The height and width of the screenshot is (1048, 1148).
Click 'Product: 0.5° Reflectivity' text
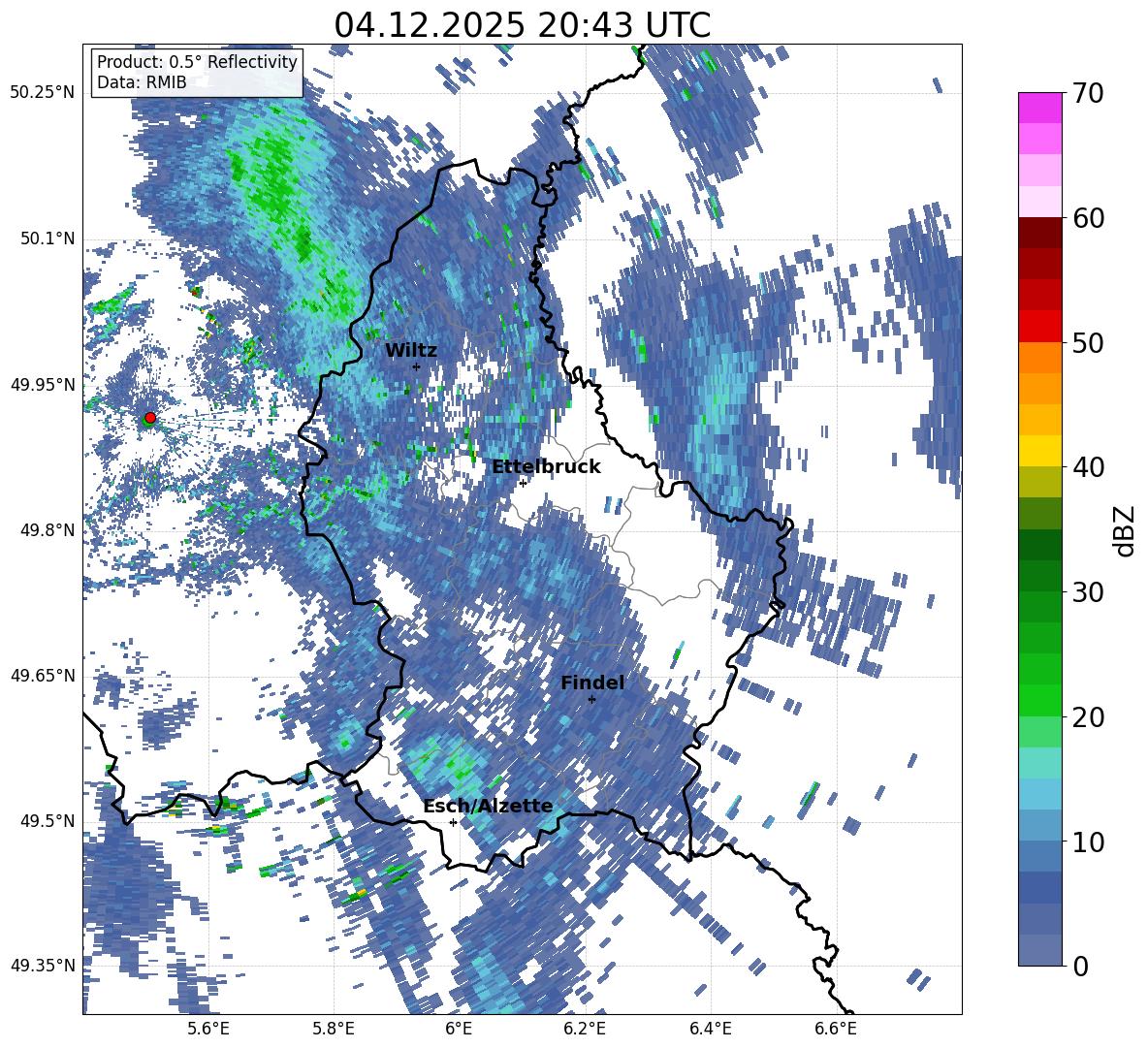tap(197, 61)
